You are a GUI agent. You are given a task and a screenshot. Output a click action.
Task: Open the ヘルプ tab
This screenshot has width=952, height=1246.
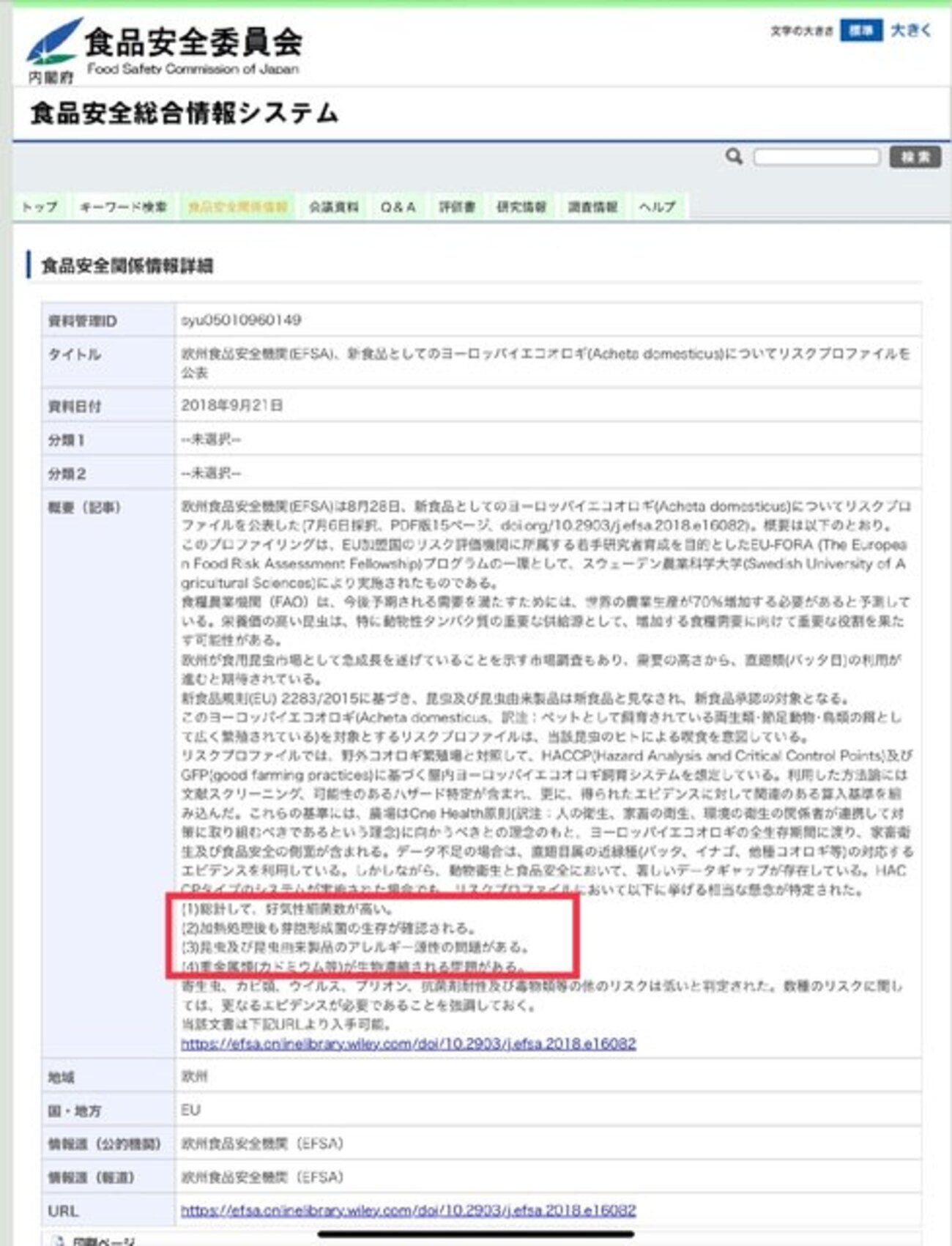(x=657, y=207)
